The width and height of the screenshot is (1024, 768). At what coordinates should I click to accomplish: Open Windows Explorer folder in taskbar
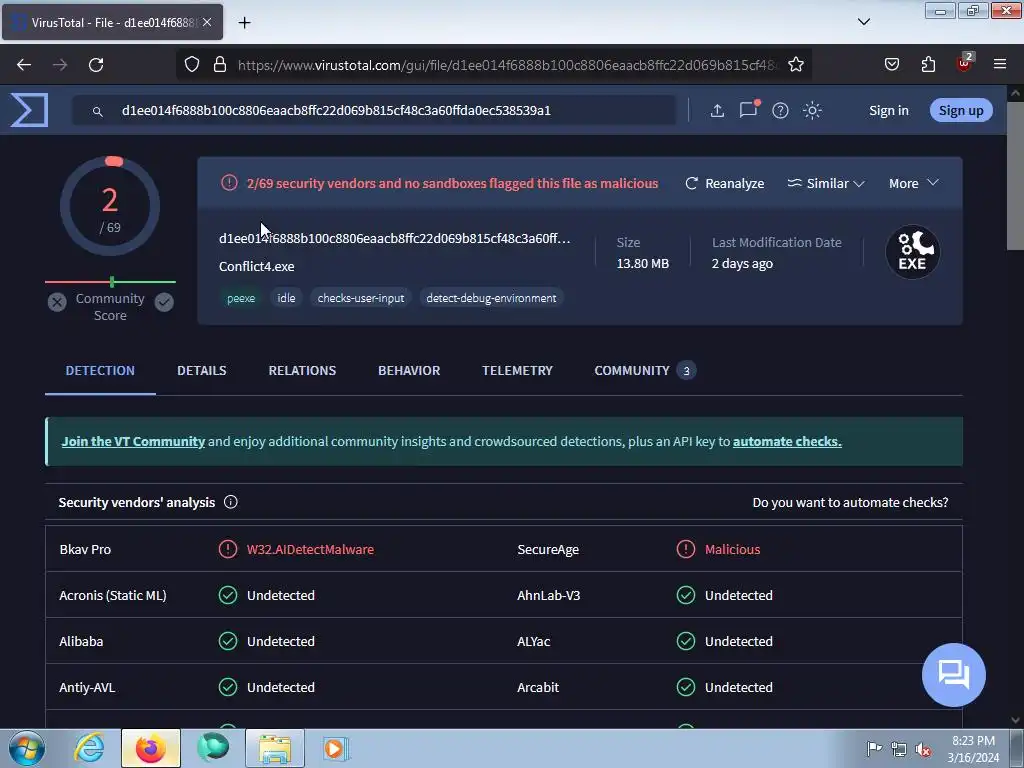pyautogui.click(x=275, y=748)
